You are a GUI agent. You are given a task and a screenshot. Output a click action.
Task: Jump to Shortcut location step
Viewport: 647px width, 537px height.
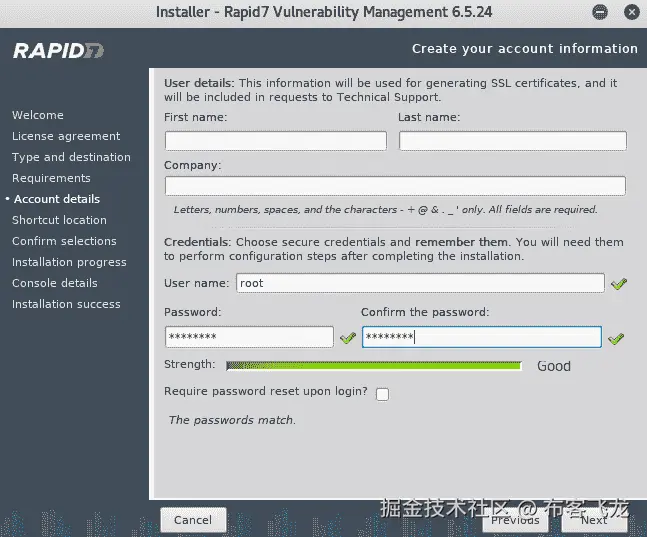pos(59,220)
